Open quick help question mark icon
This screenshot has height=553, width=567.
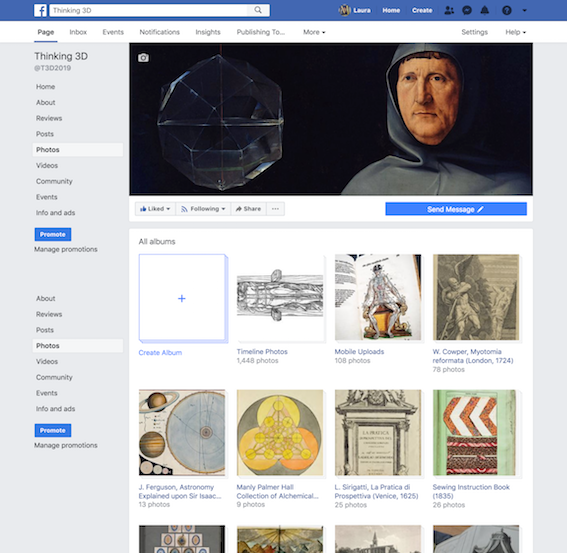tap(507, 10)
